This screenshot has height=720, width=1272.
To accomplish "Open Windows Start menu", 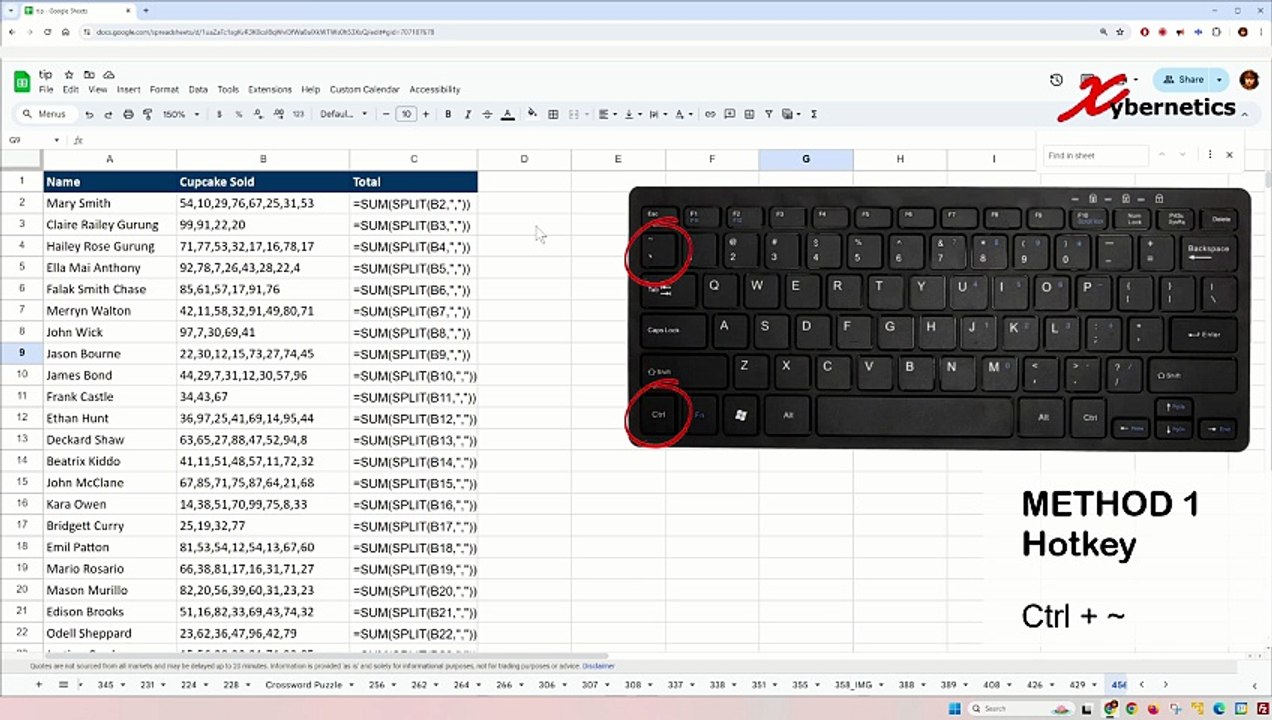I will click(954, 708).
